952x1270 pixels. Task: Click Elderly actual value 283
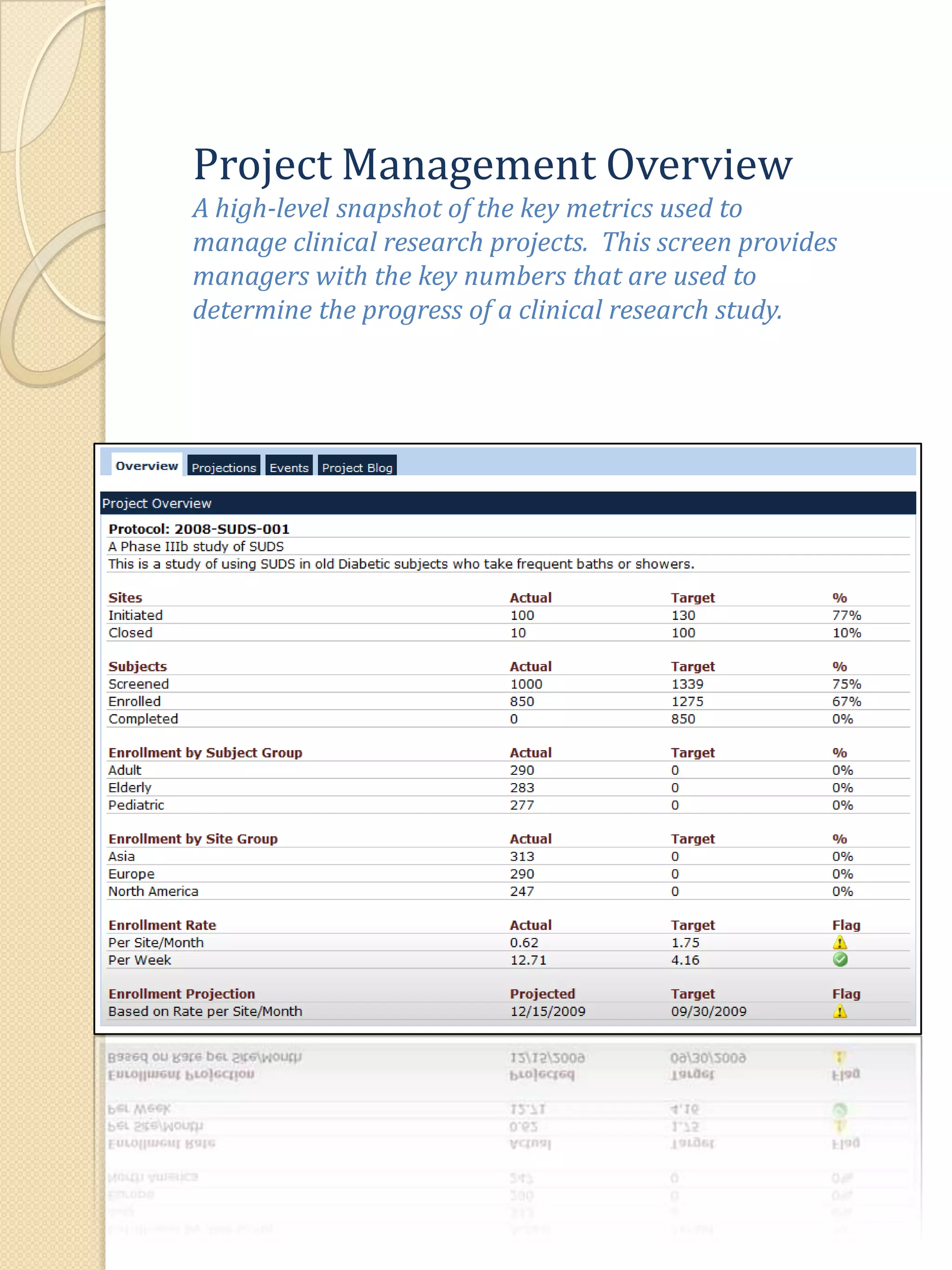(x=522, y=787)
